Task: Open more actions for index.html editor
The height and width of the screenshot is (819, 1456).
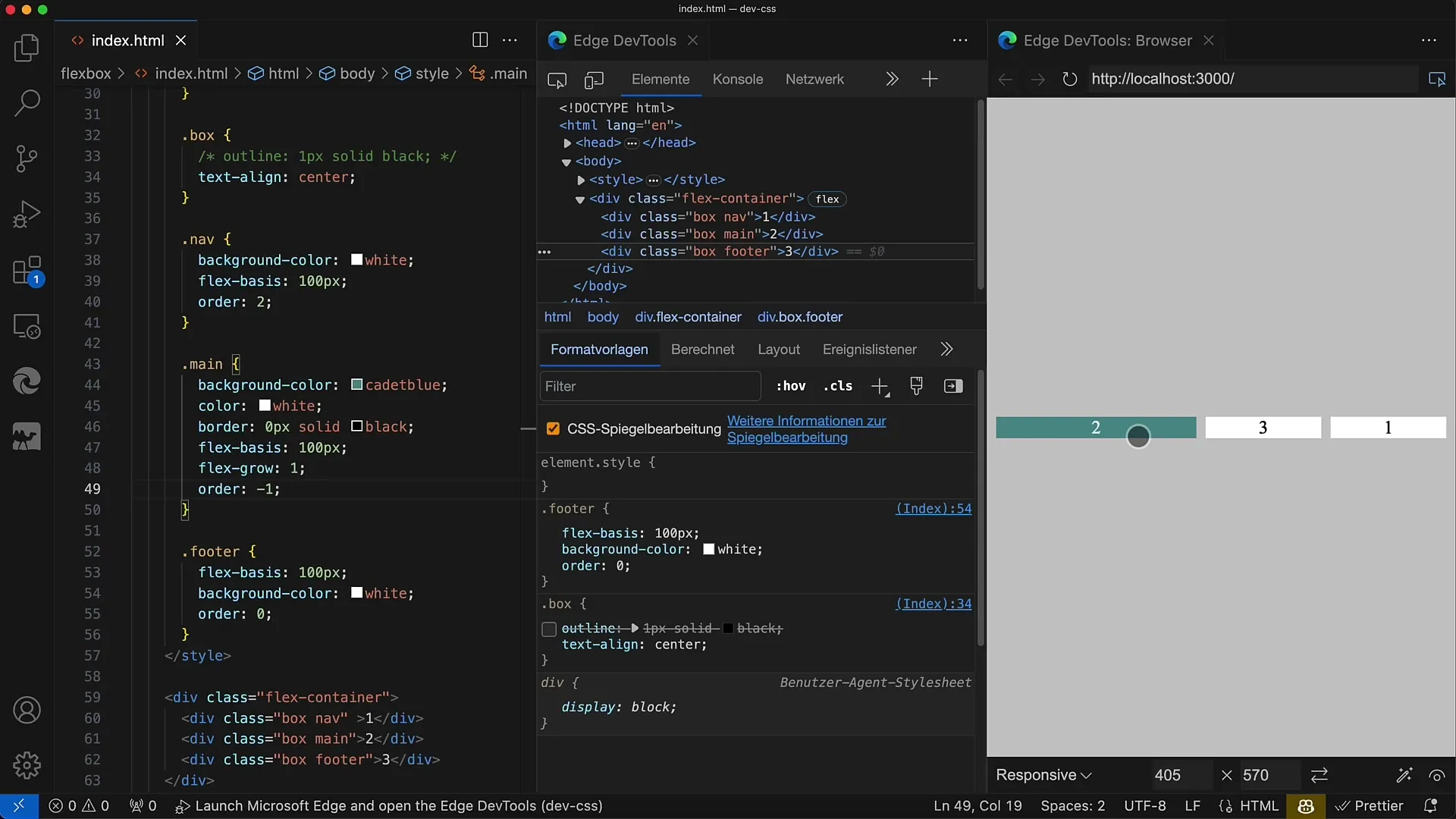Action: pos(510,40)
